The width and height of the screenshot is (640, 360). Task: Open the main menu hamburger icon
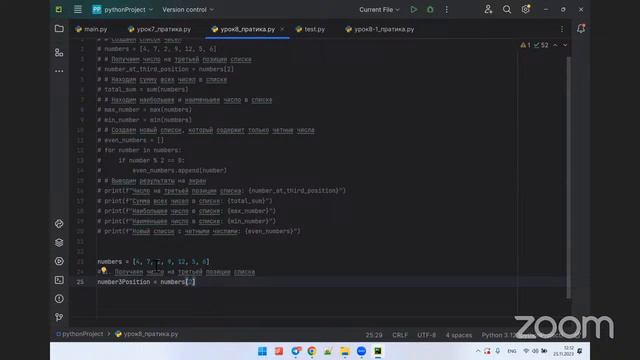pos(78,9)
